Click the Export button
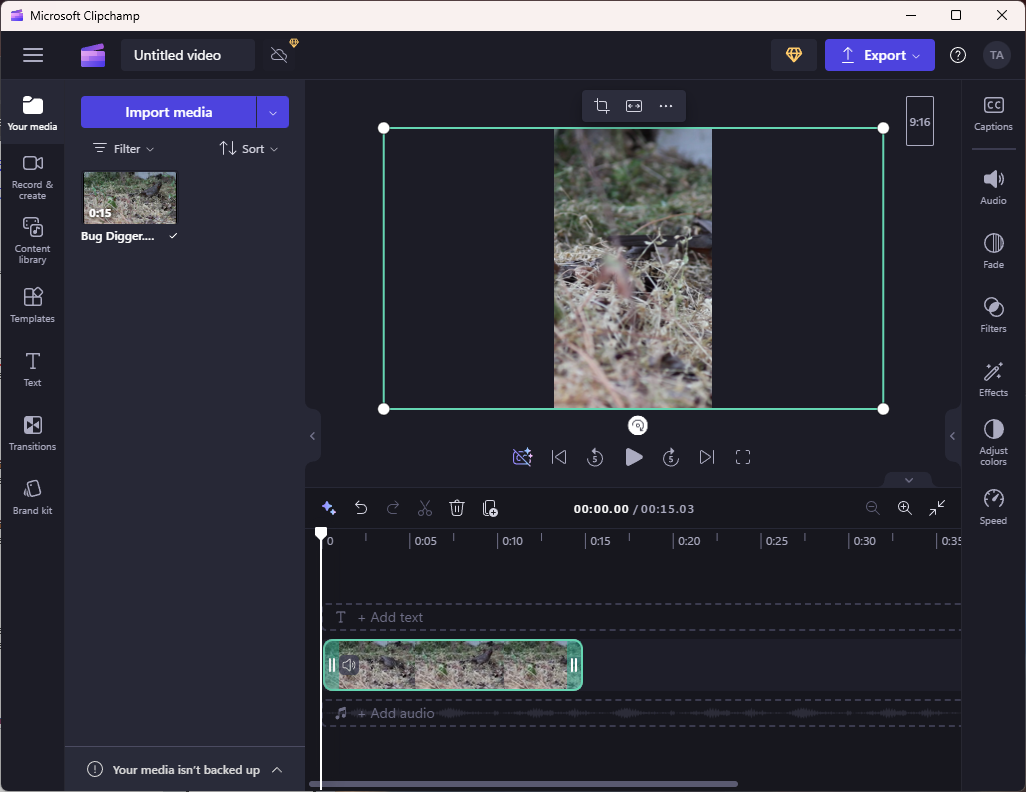1026x792 pixels. (x=879, y=55)
